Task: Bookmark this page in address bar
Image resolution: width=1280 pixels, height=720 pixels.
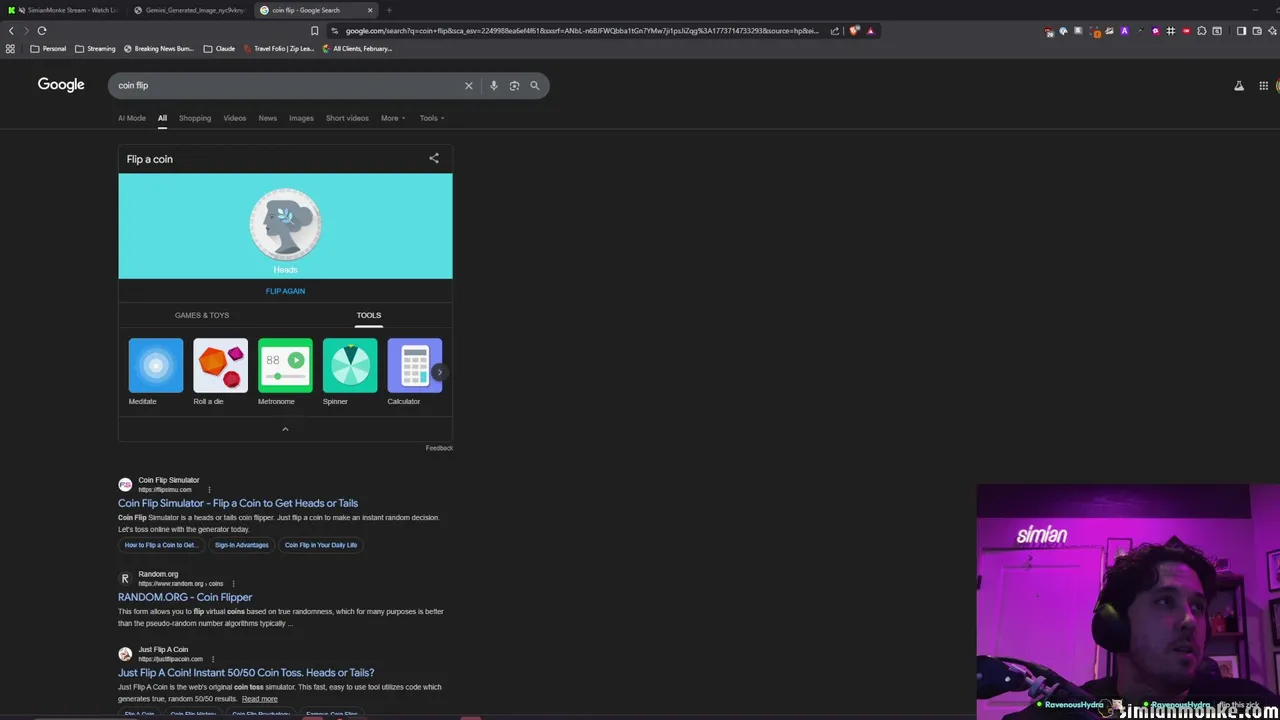Action: click(314, 30)
